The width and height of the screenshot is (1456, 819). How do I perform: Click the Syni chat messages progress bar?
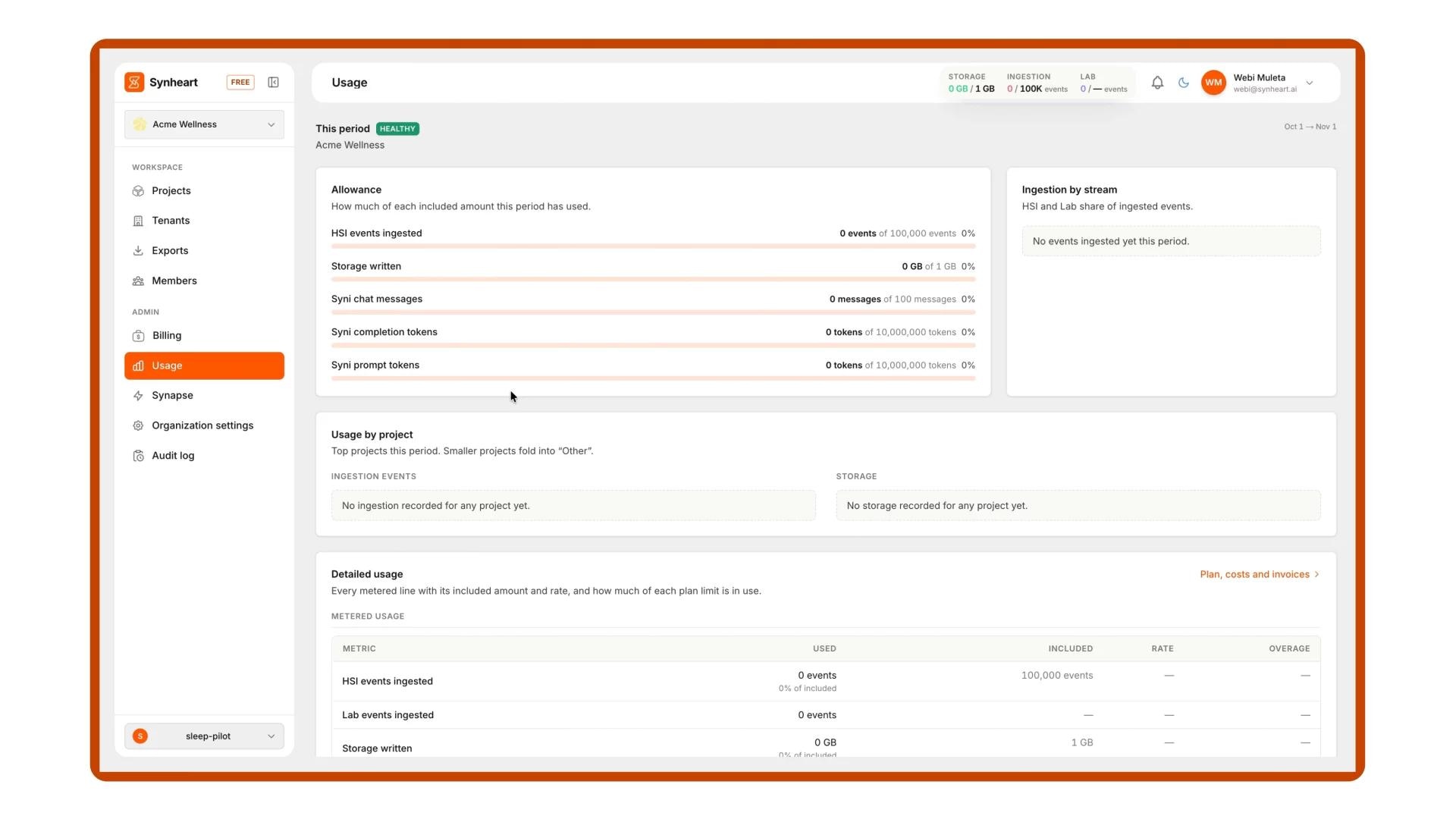coord(653,312)
